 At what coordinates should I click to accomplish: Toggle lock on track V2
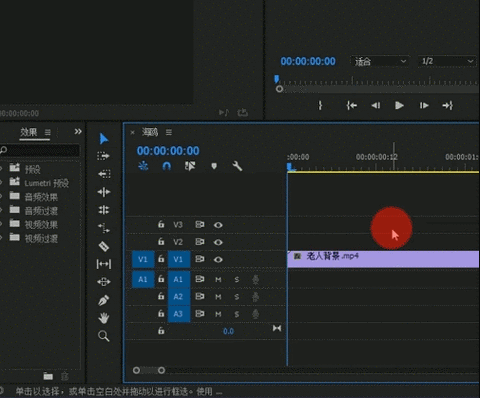pyautogui.click(x=161, y=241)
